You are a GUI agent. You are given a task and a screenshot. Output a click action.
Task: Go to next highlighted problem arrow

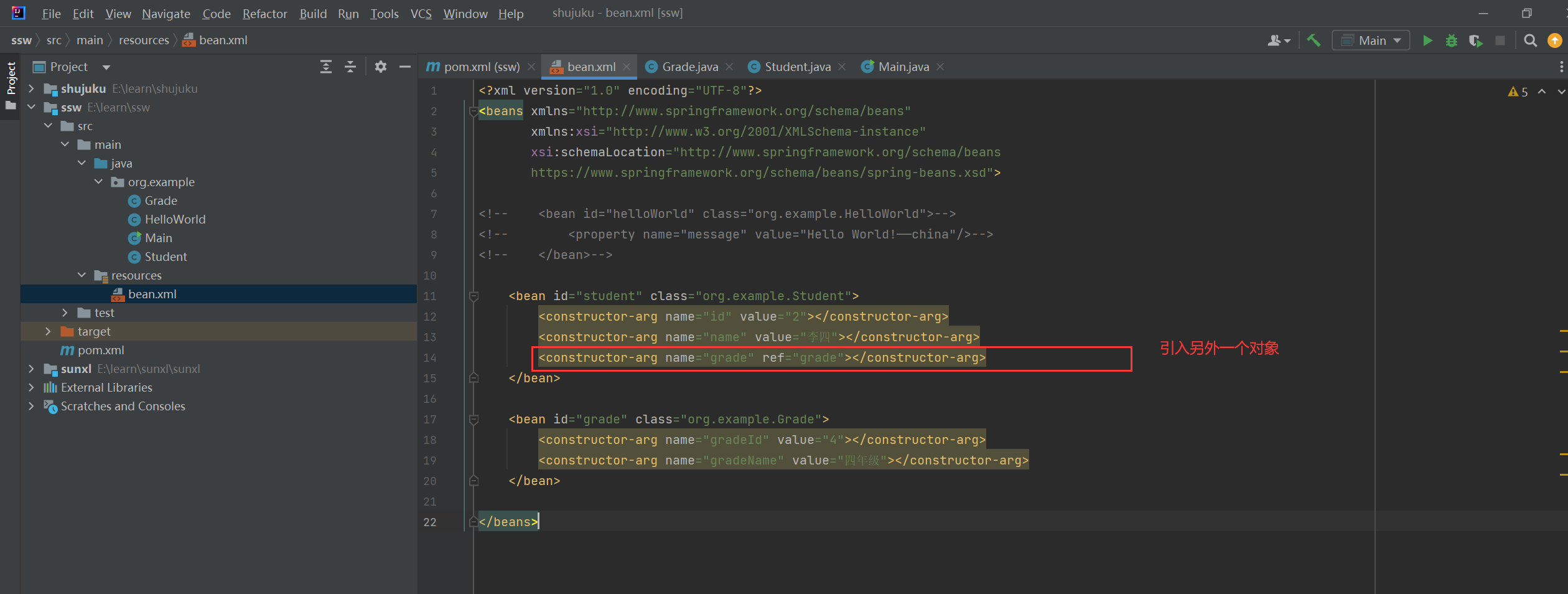point(1561,92)
